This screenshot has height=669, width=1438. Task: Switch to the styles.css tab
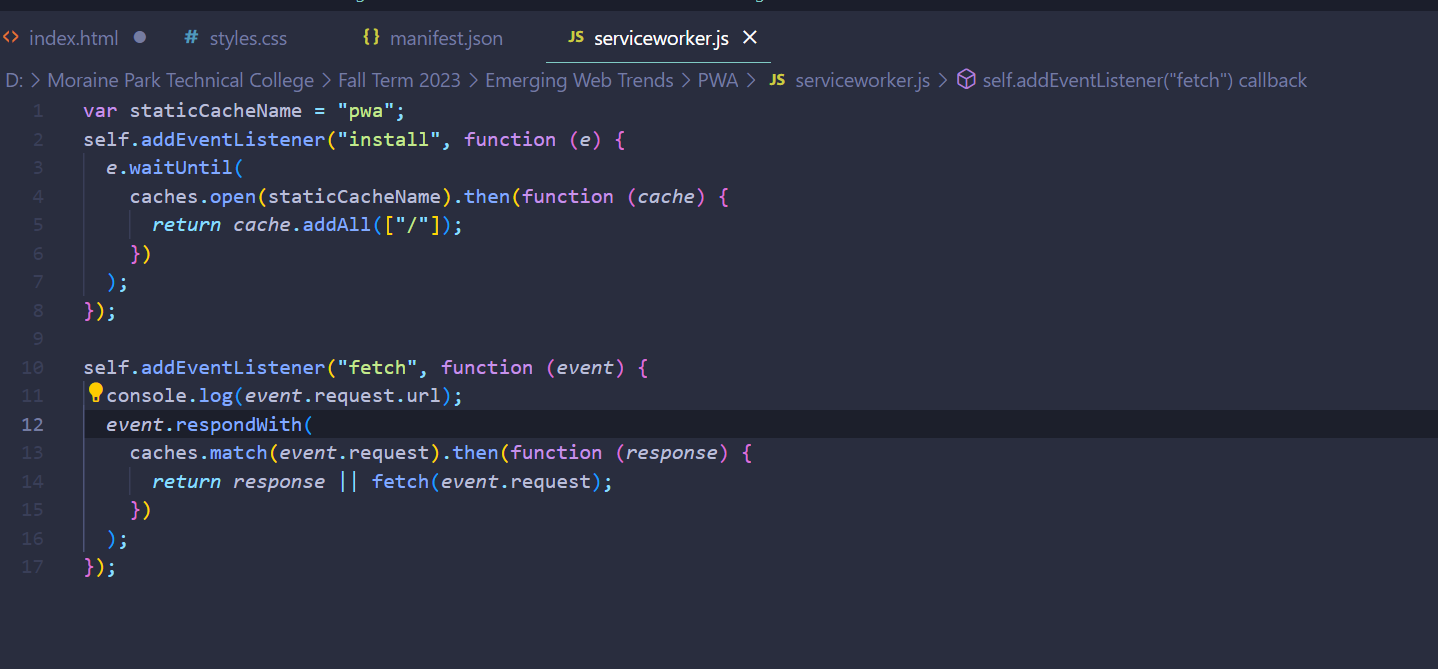248,38
